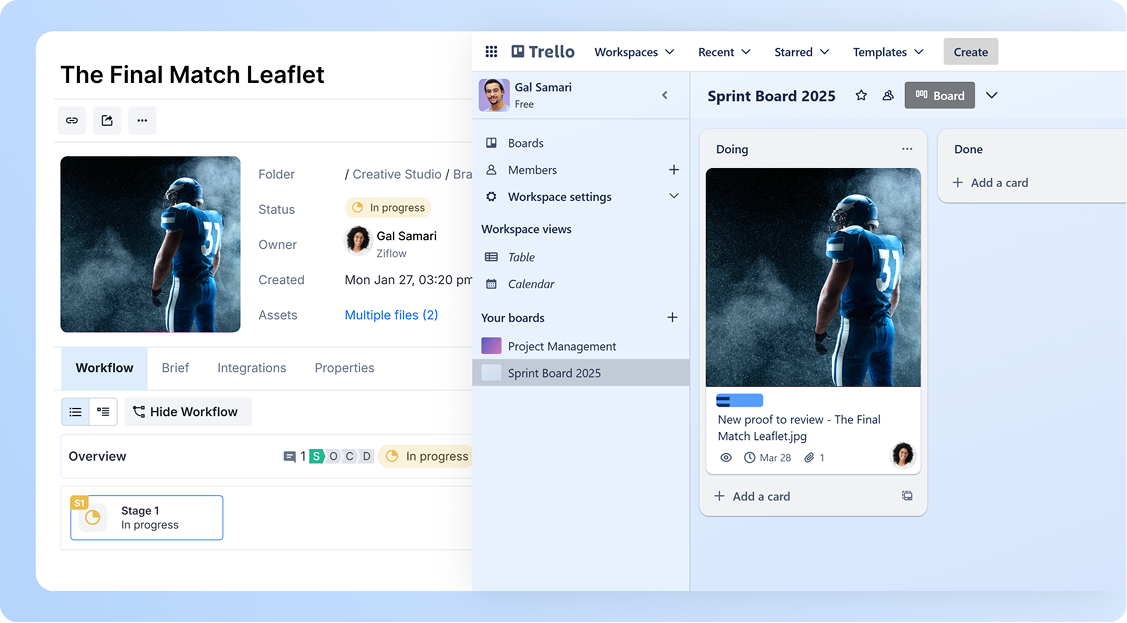Image resolution: width=1127 pixels, height=623 pixels.
Task: Open the Multiple files (2) link
Action: coord(391,314)
